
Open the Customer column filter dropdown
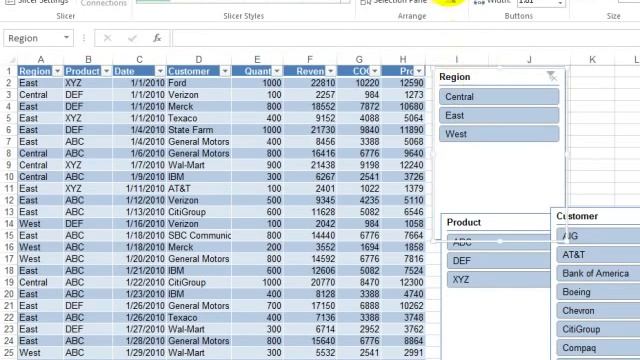pyautogui.click(x=225, y=71)
